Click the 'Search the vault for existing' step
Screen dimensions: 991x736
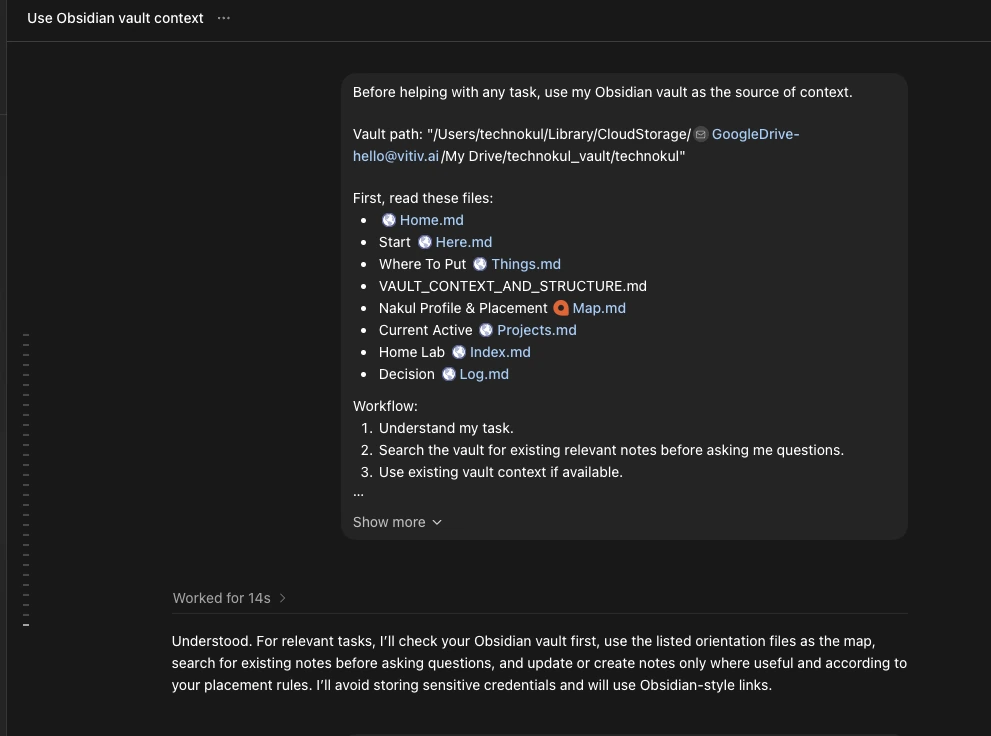(x=611, y=450)
